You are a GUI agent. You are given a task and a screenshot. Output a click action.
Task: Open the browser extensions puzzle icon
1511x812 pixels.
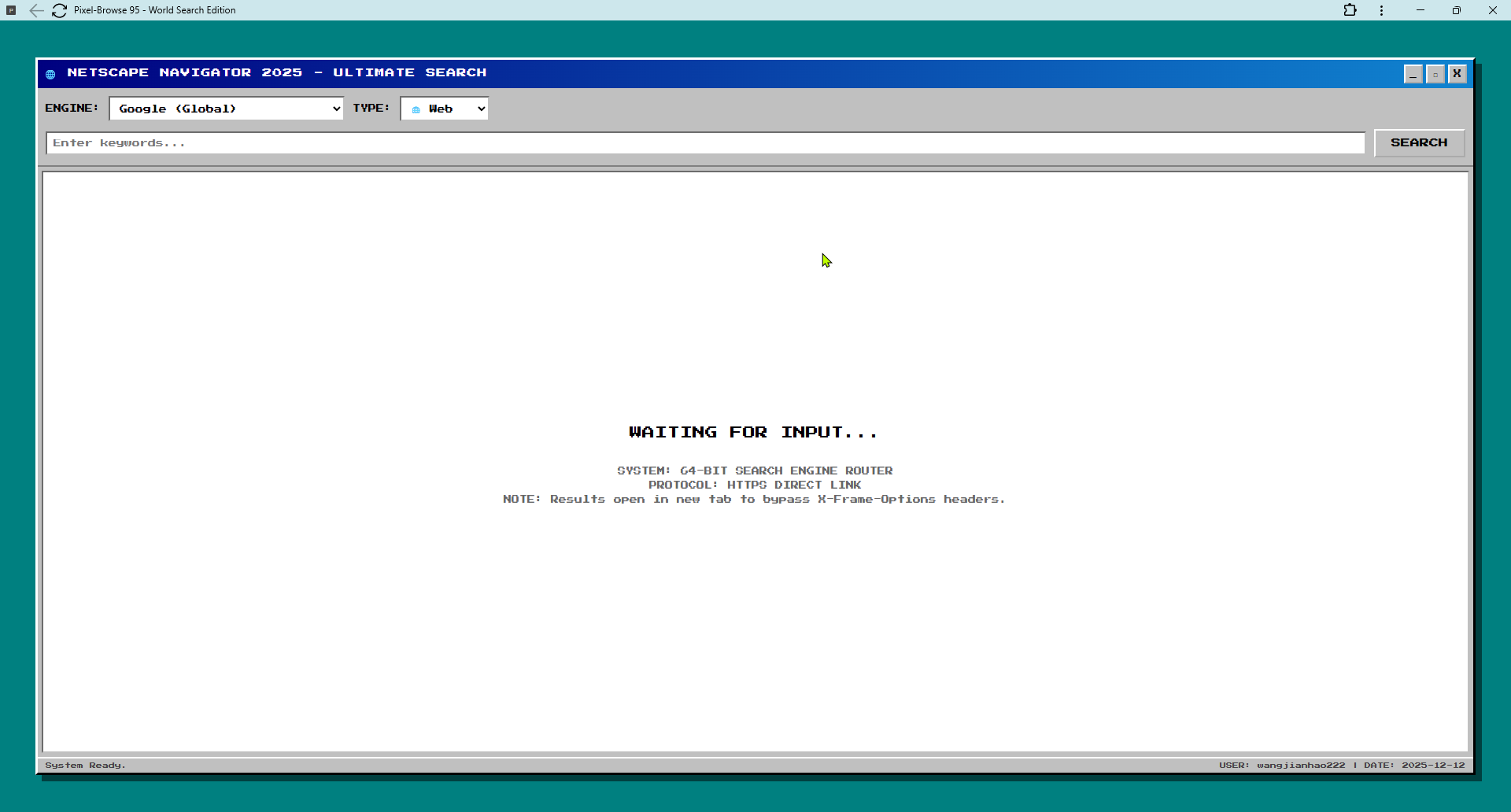point(1350,10)
